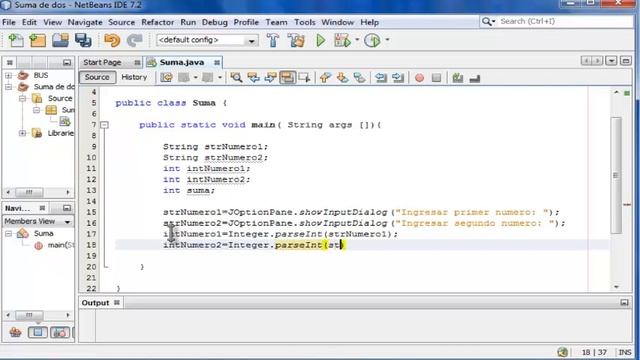Collapse the Suma class node in Navigator
Screen dimensions: 640x360
8,233
